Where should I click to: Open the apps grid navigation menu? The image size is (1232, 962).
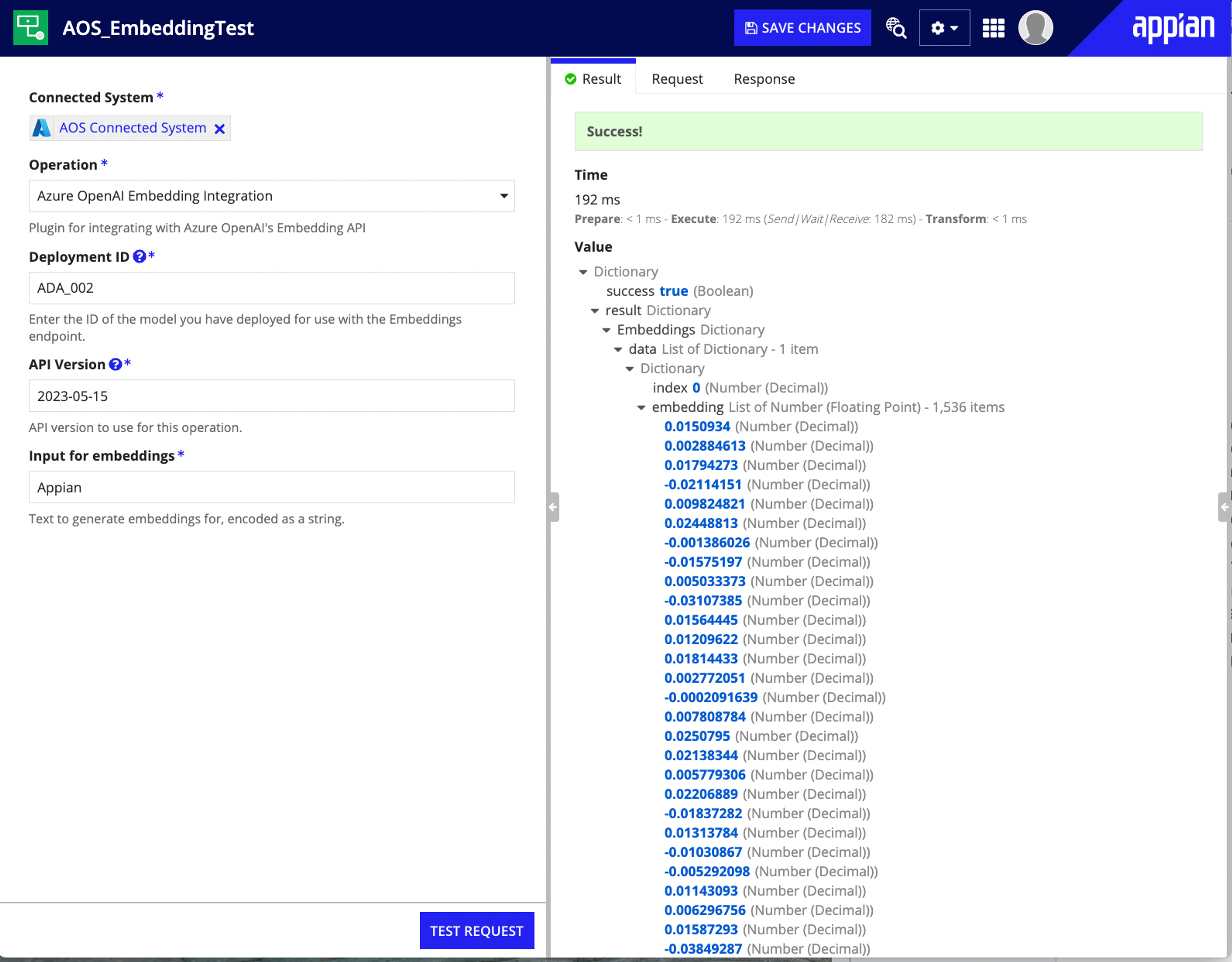tap(993, 28)
